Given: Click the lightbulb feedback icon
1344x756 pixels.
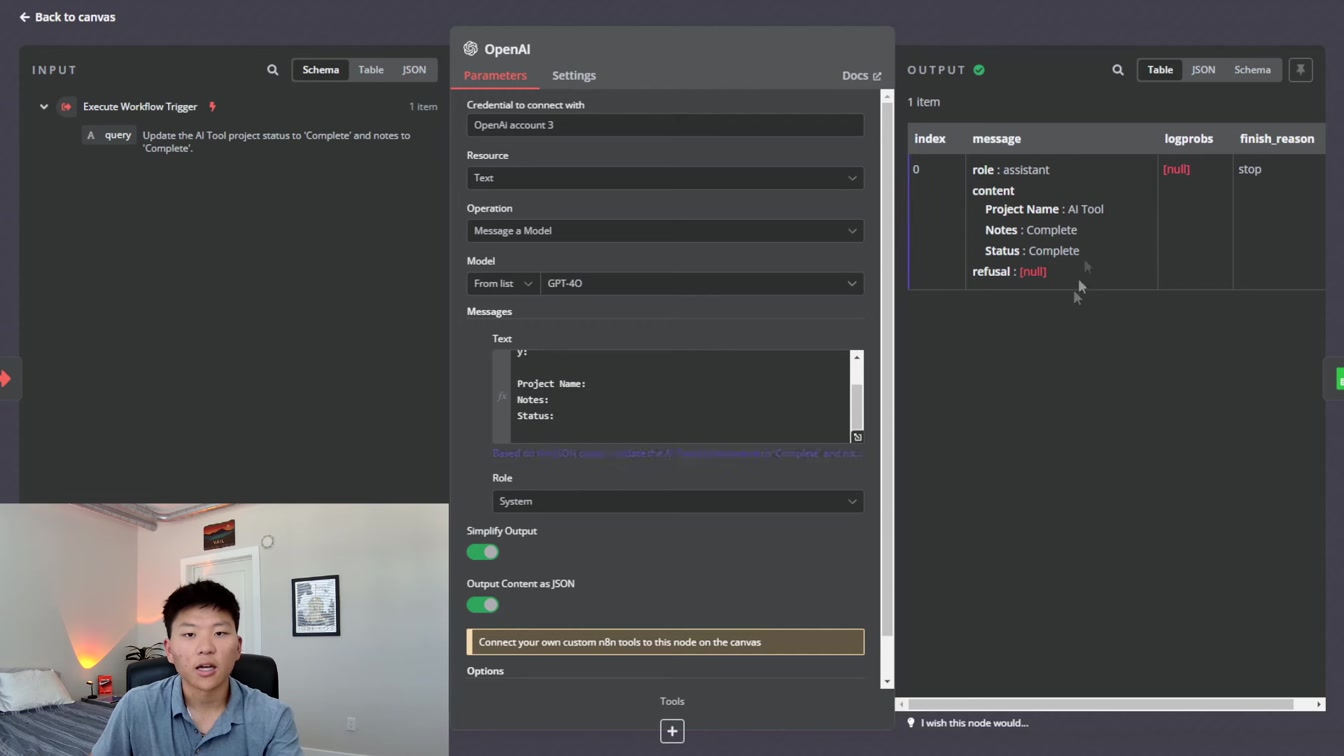Looking at the screenshot, I should pyautogui.click(x=911, y=723).
